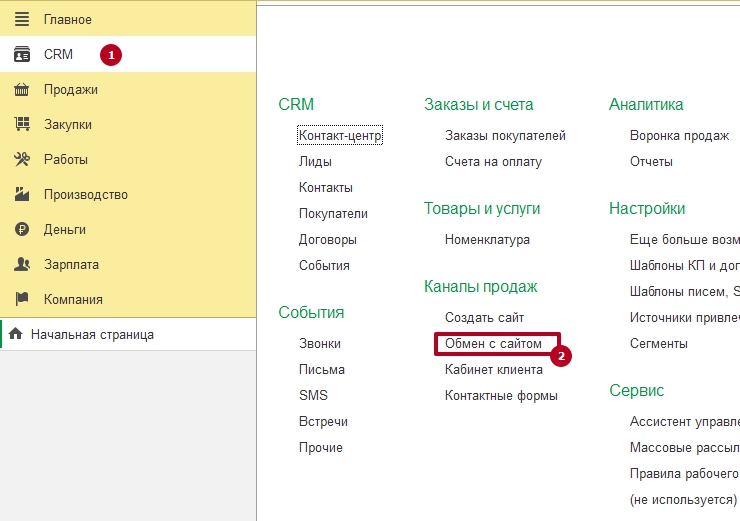Click the Создать сайт link
The height and width of the screenshot is (521, 740).
coord(484,317)
